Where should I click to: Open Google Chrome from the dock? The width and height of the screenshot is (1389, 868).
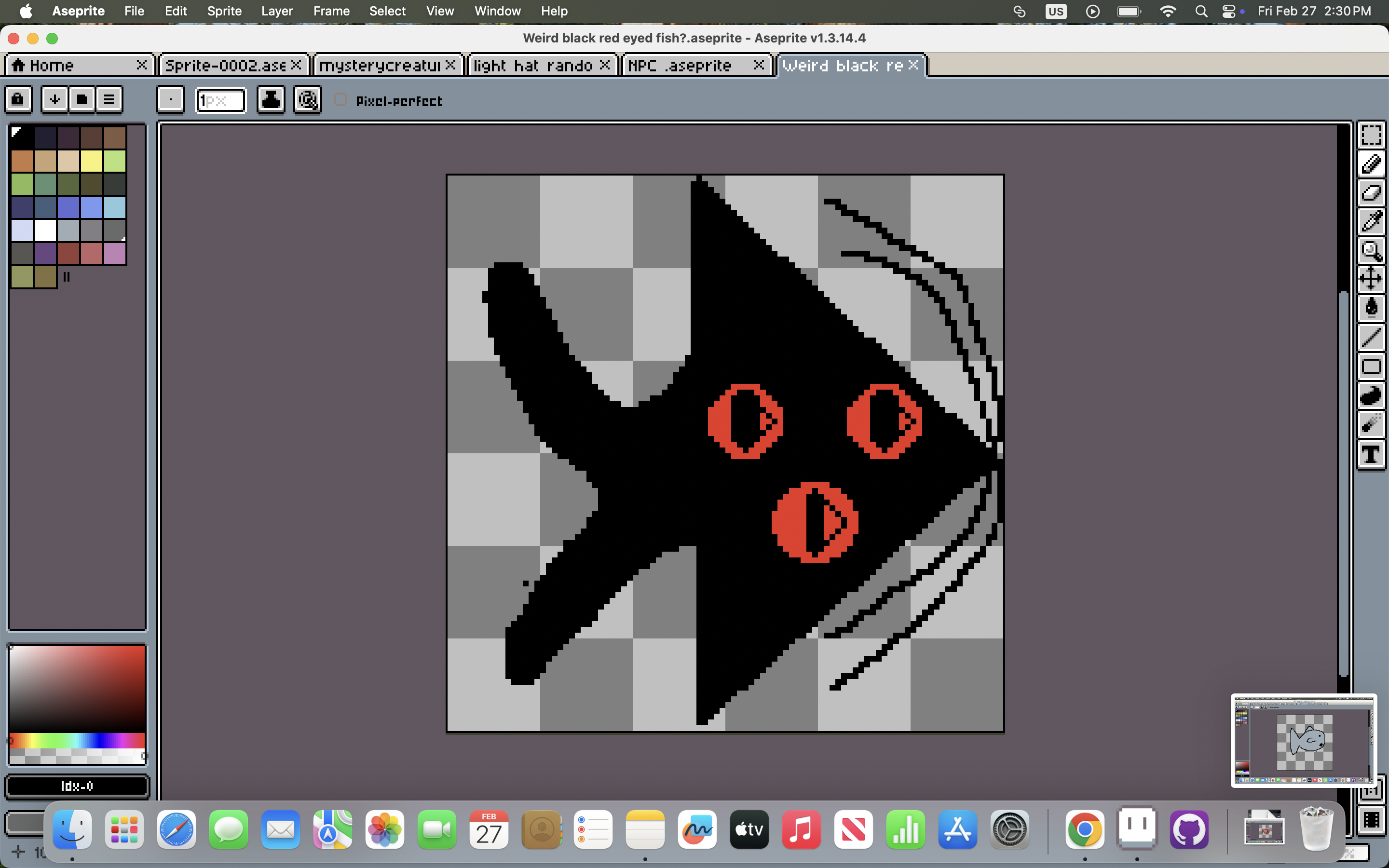coord(1084,829)
